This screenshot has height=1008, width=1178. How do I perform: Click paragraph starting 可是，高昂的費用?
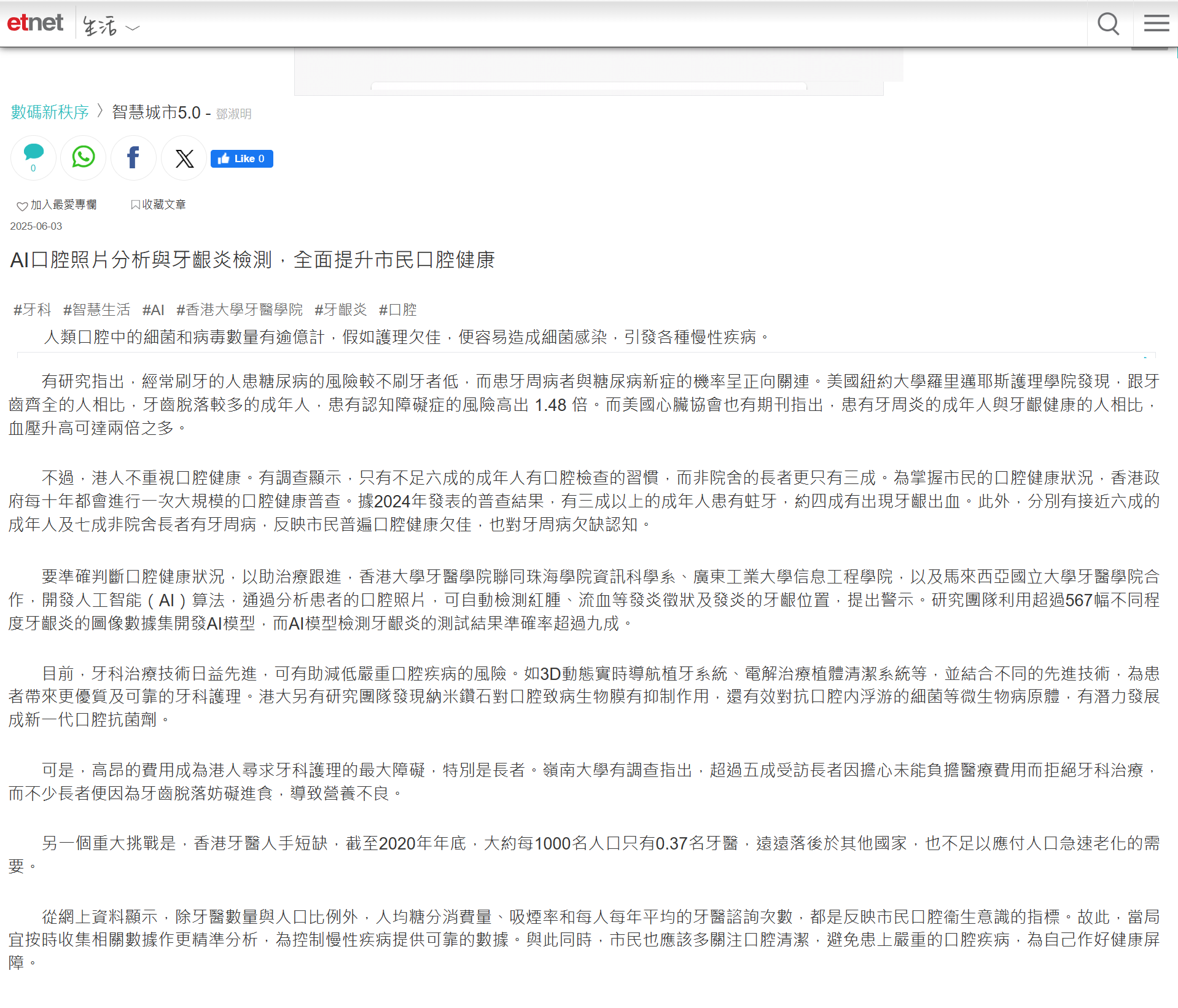pyautogui.click(x=584, y=782)
